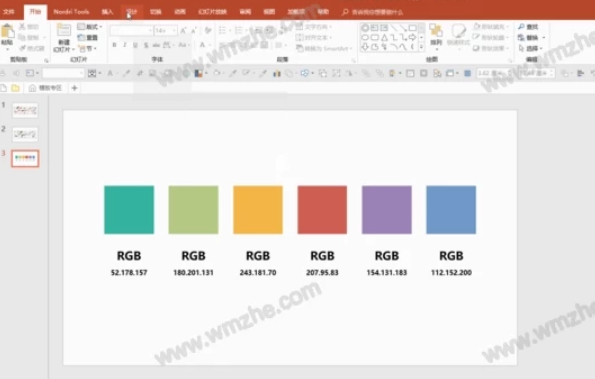Switch to the Nordri Tools tab
Viewport: 595px width, 379px height.
click(x=71, y=12)
